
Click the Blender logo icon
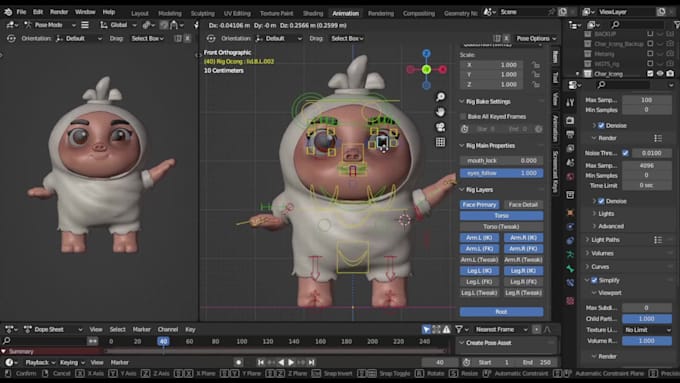[x=8, y=12]
